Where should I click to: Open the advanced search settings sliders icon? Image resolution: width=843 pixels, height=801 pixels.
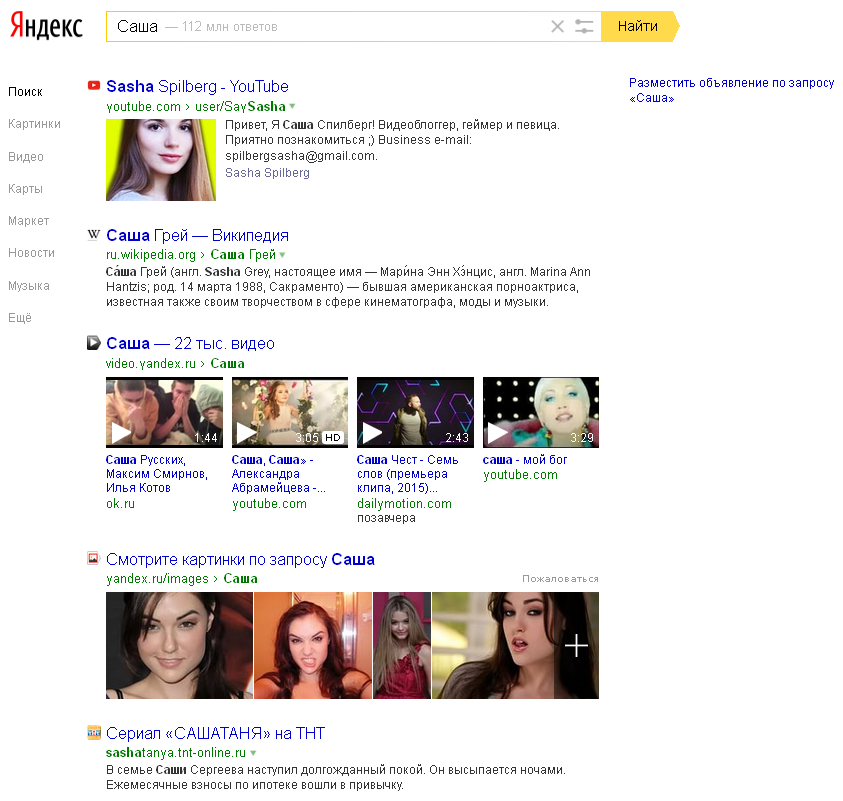point(584,26)
